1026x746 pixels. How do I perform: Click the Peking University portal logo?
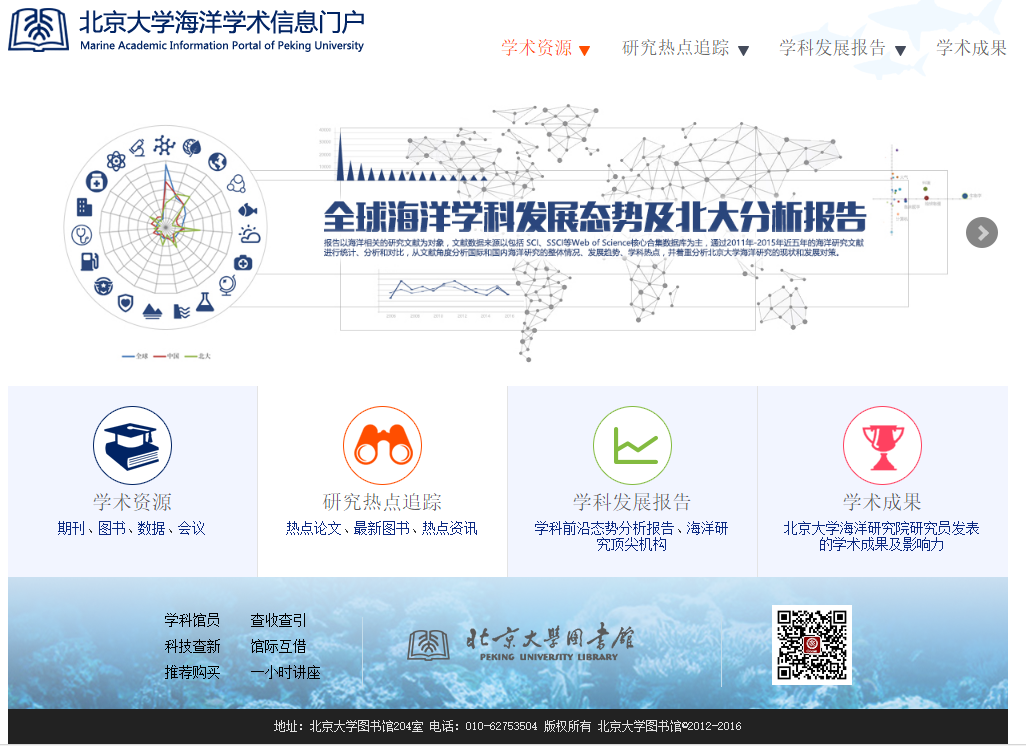click(x=186, y=30)
